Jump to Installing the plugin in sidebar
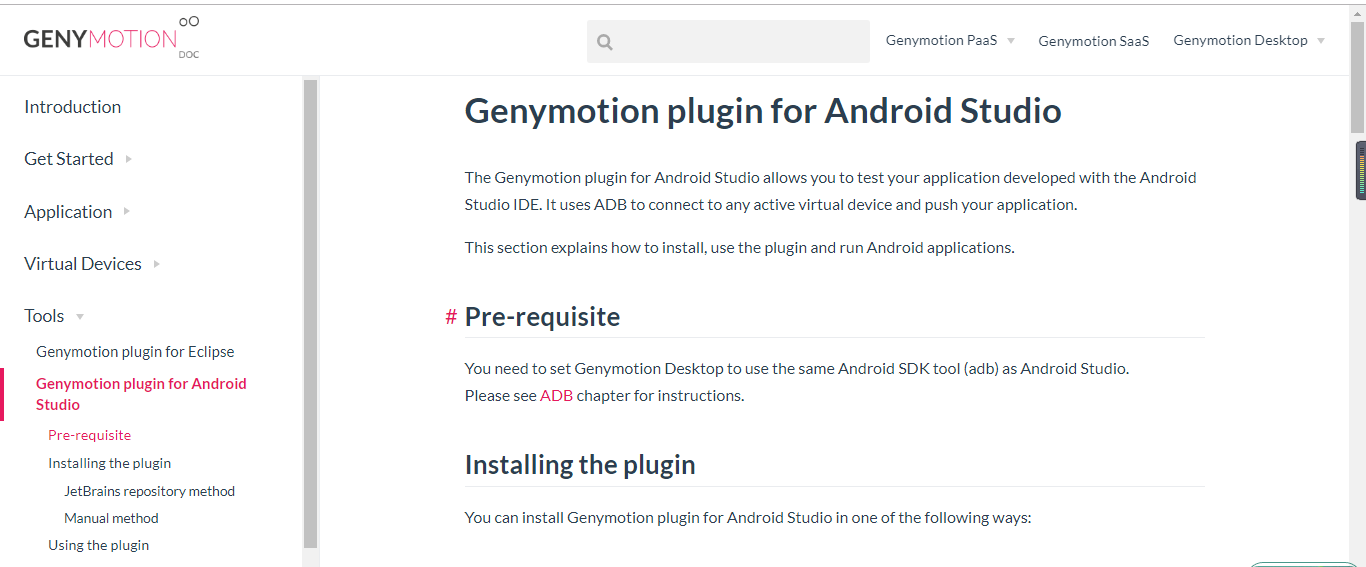Viewport: 1366px width, 567px height. [109, 463]
